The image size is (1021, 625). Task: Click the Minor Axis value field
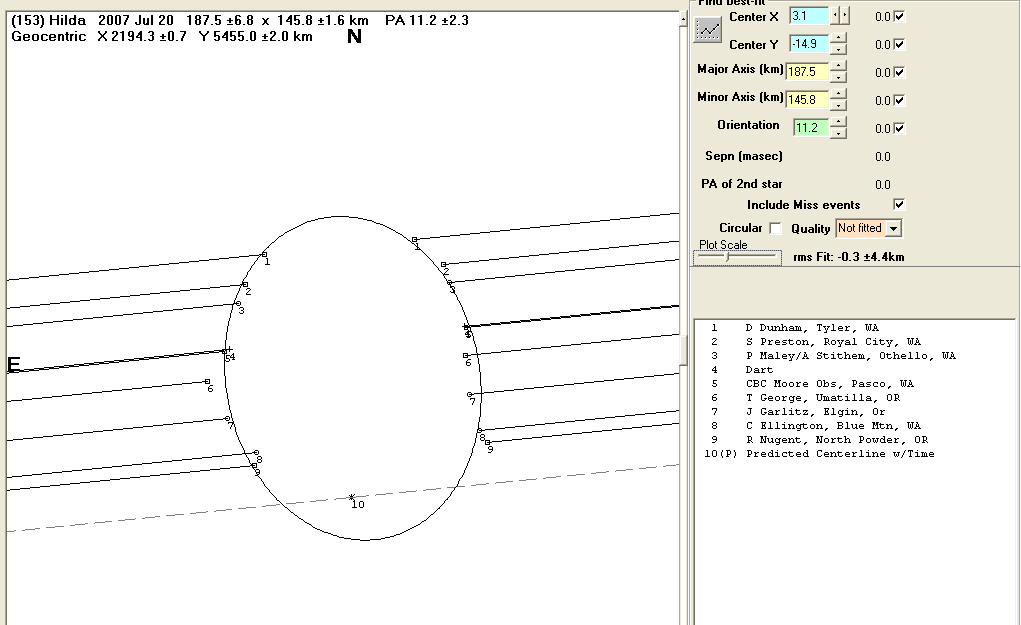click(807, 100)
